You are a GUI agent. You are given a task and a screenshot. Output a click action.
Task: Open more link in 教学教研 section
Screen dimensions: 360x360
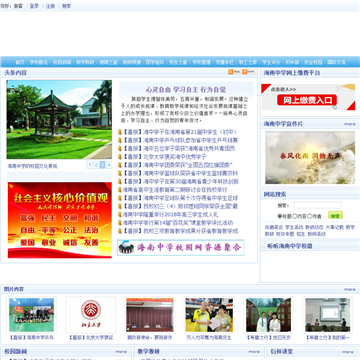pos(254,351)
